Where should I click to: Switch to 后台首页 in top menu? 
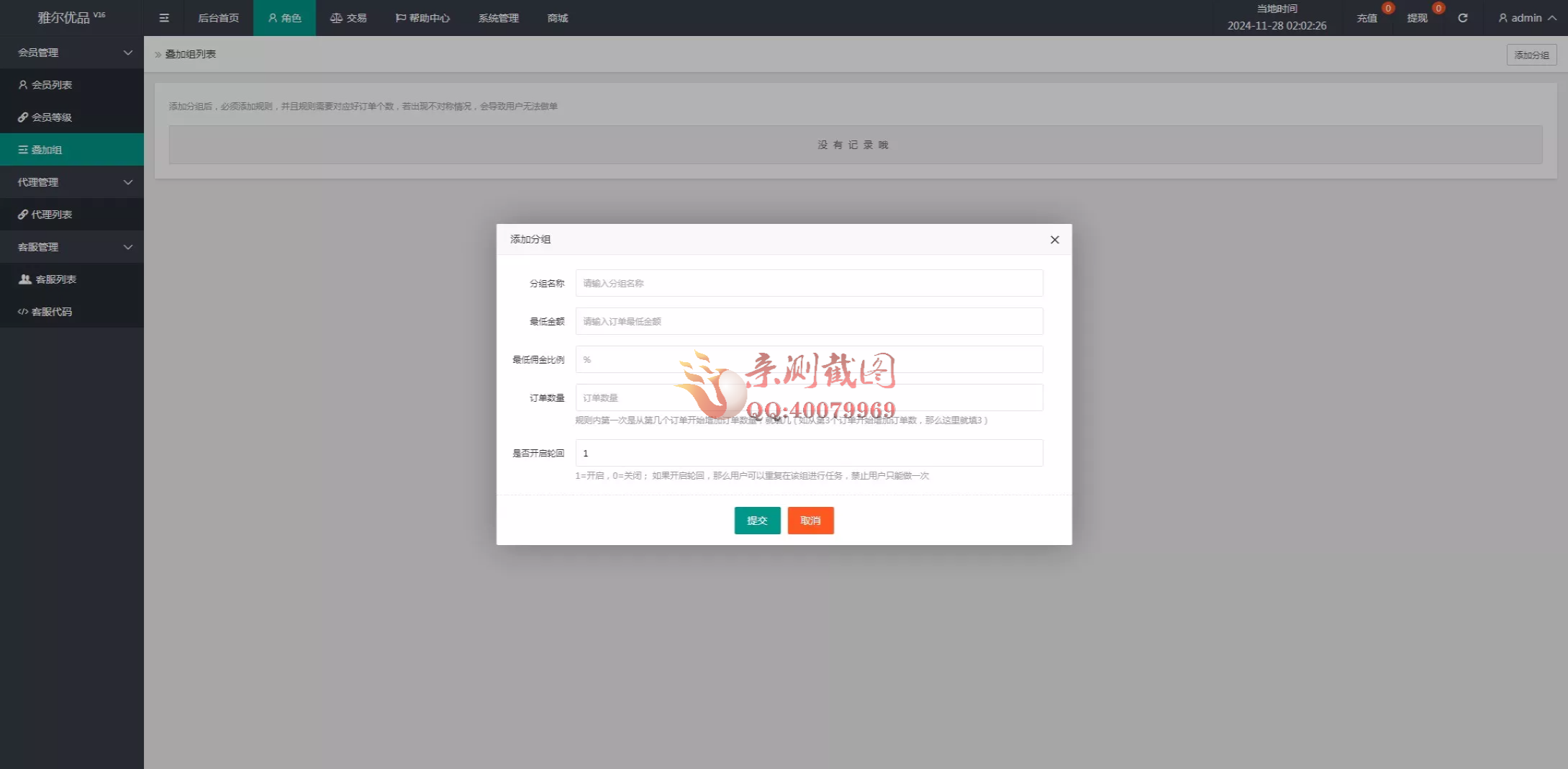(217, 17)
